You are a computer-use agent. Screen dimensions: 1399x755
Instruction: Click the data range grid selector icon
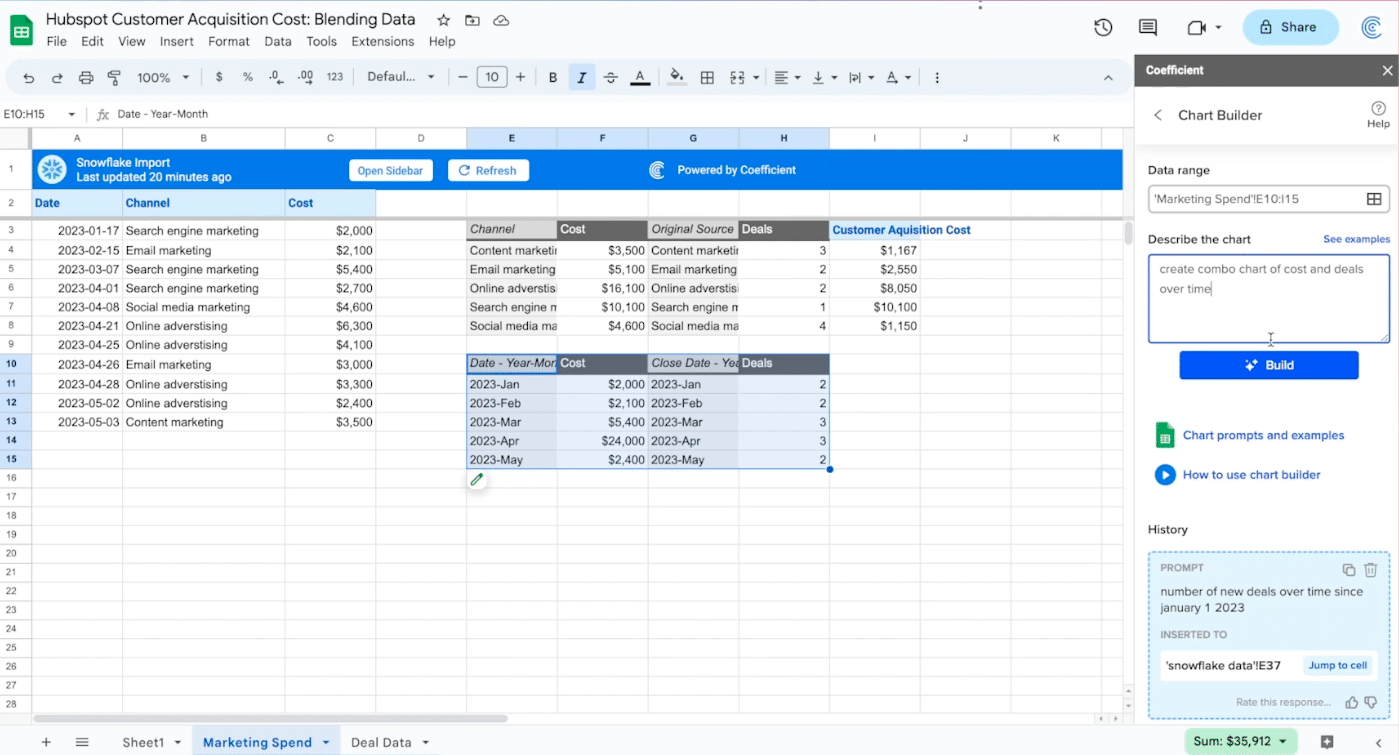point(1374,199)
